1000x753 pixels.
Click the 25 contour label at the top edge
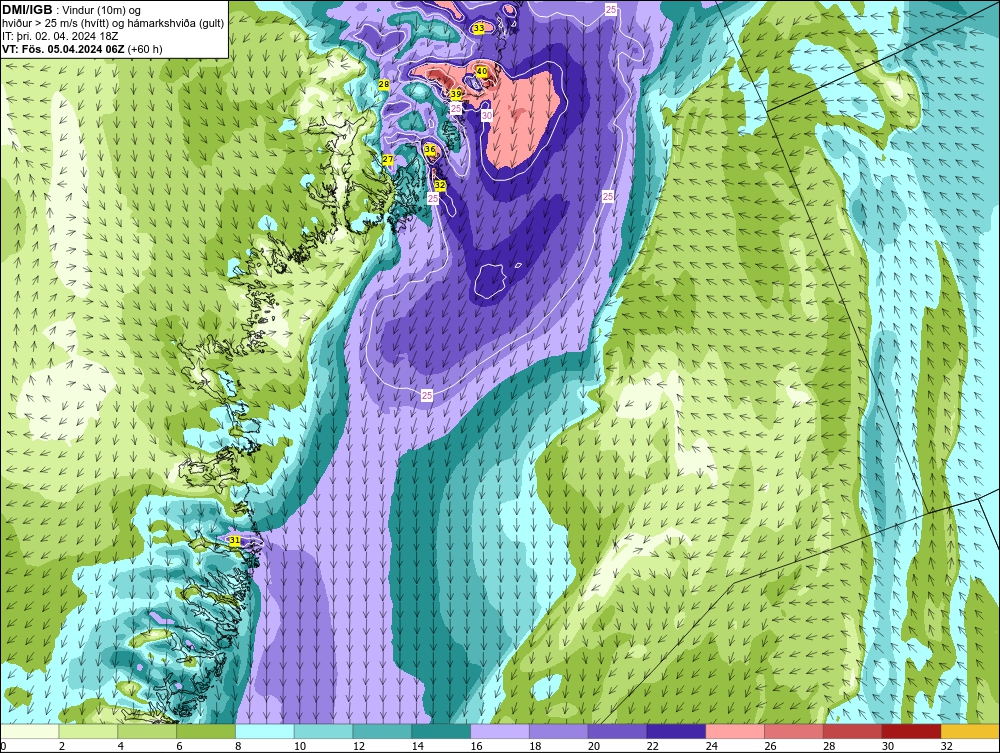pos(611,10)
